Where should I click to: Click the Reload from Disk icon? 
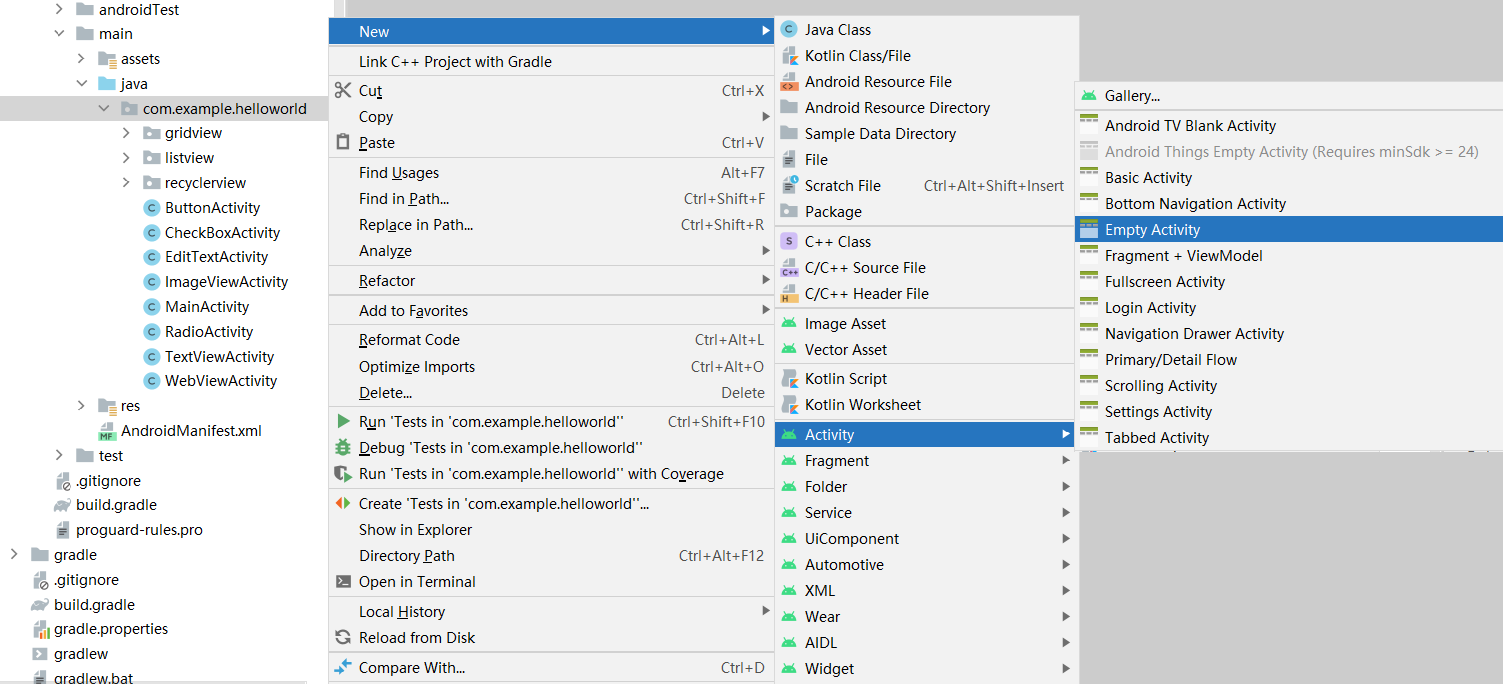click(x=343, y=638)
